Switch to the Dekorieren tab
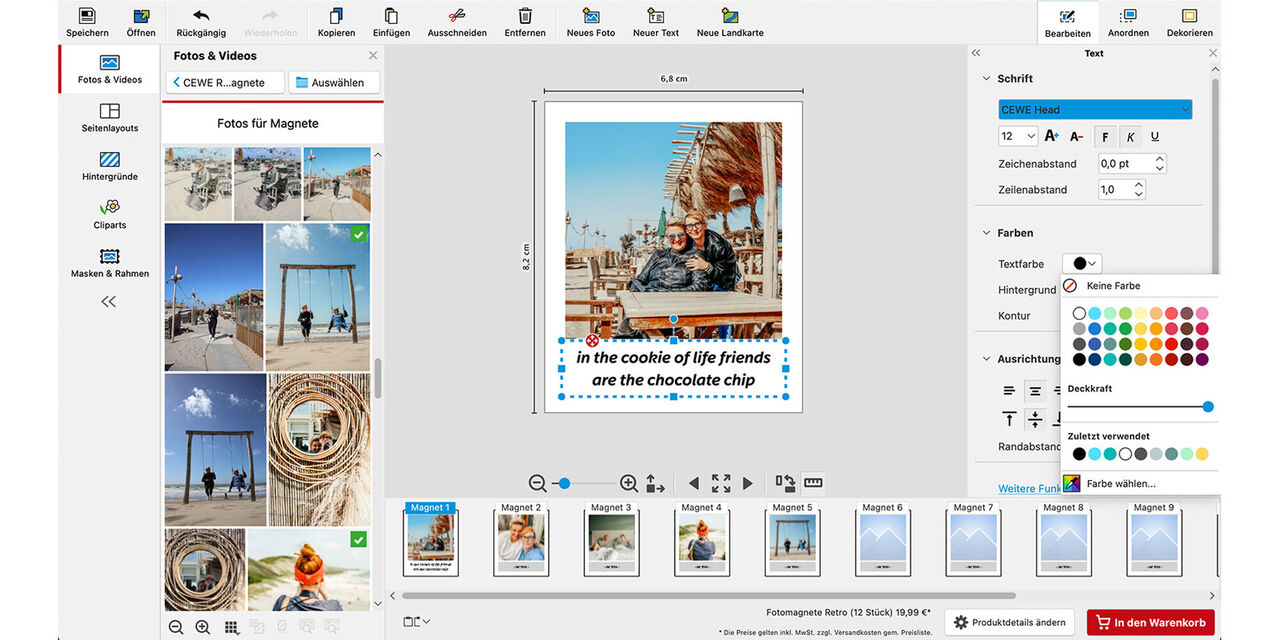1280x640 pixels. 1189,22
